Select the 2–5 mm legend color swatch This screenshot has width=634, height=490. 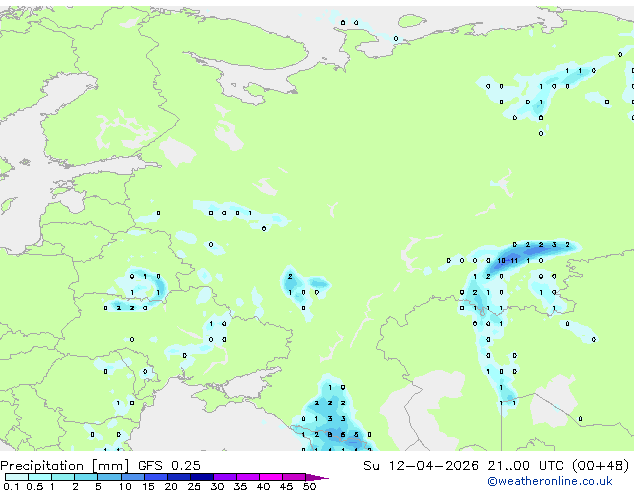(86, 477)
